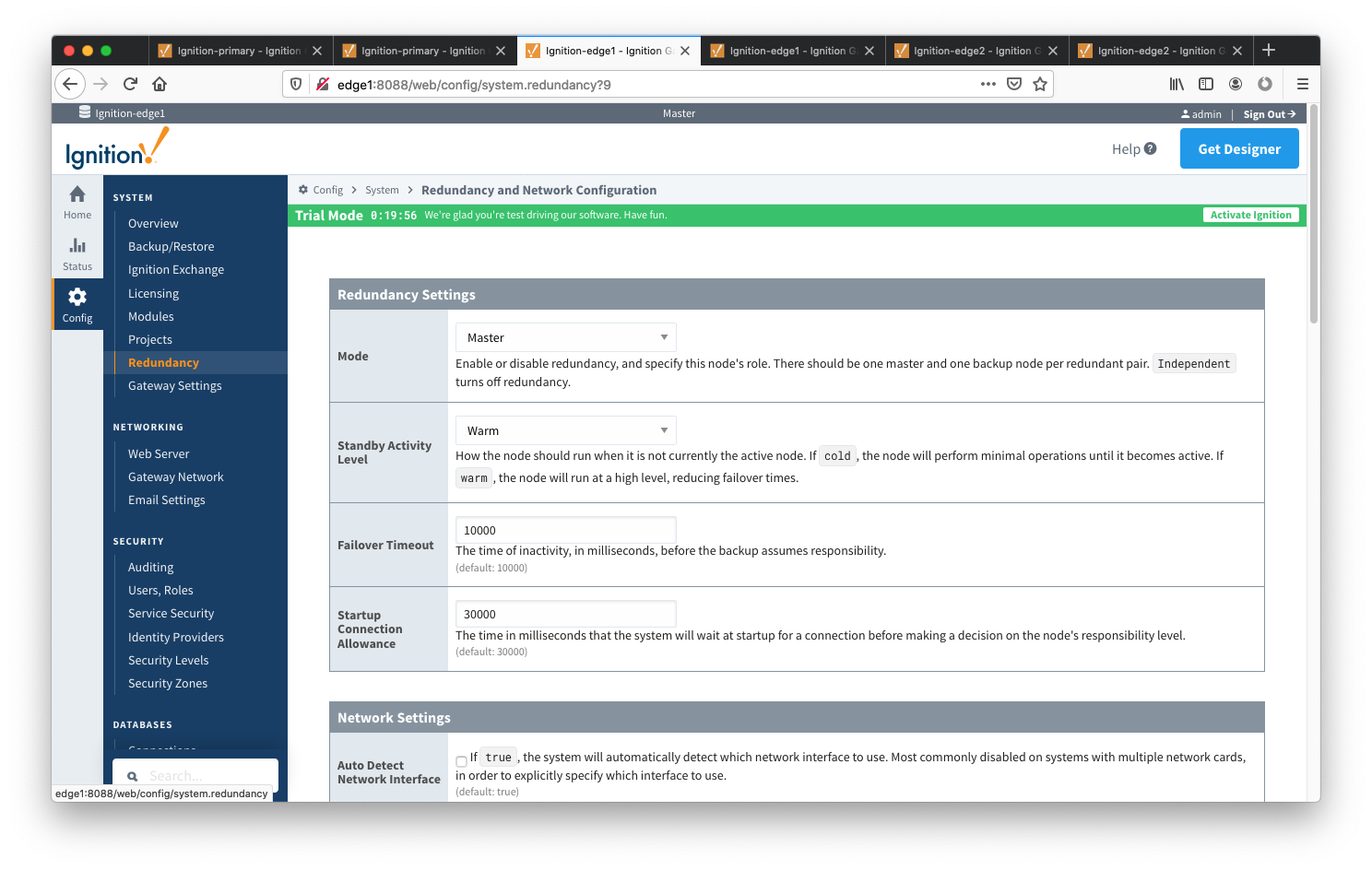Open Gateway Settings in the sidebar
This screenshot has height=870, width=1372.
coord(174,385)
